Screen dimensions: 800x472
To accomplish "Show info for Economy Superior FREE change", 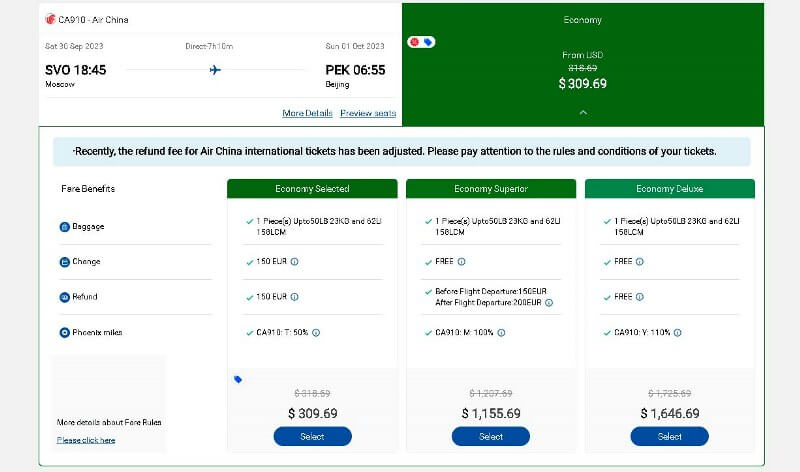I will 461,262.
